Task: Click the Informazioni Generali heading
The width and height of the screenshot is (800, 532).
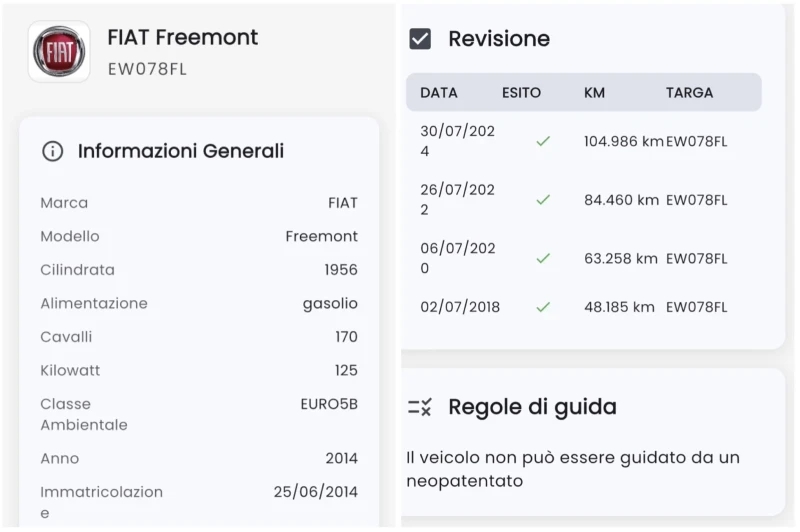Action: click(x=181, y=151)
